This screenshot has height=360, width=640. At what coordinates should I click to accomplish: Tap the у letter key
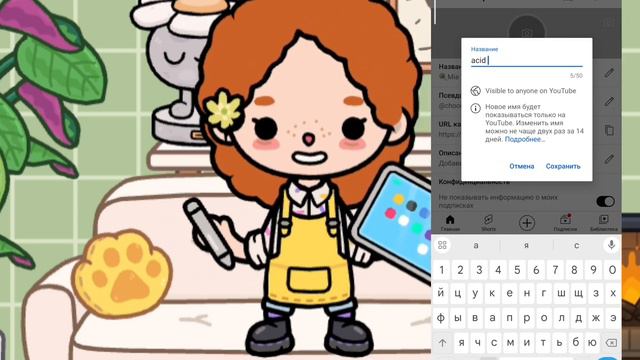pyautogui.click(x=475, y=293)
